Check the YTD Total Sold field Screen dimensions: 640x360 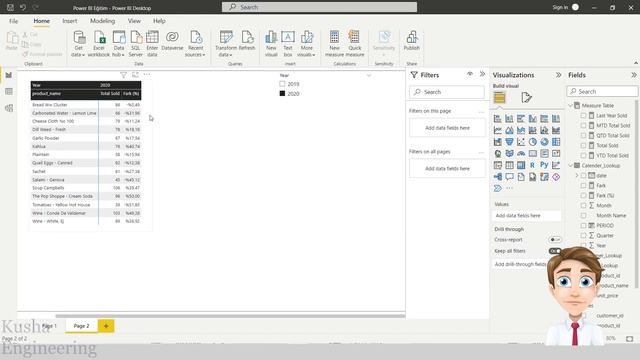point(583,156)
